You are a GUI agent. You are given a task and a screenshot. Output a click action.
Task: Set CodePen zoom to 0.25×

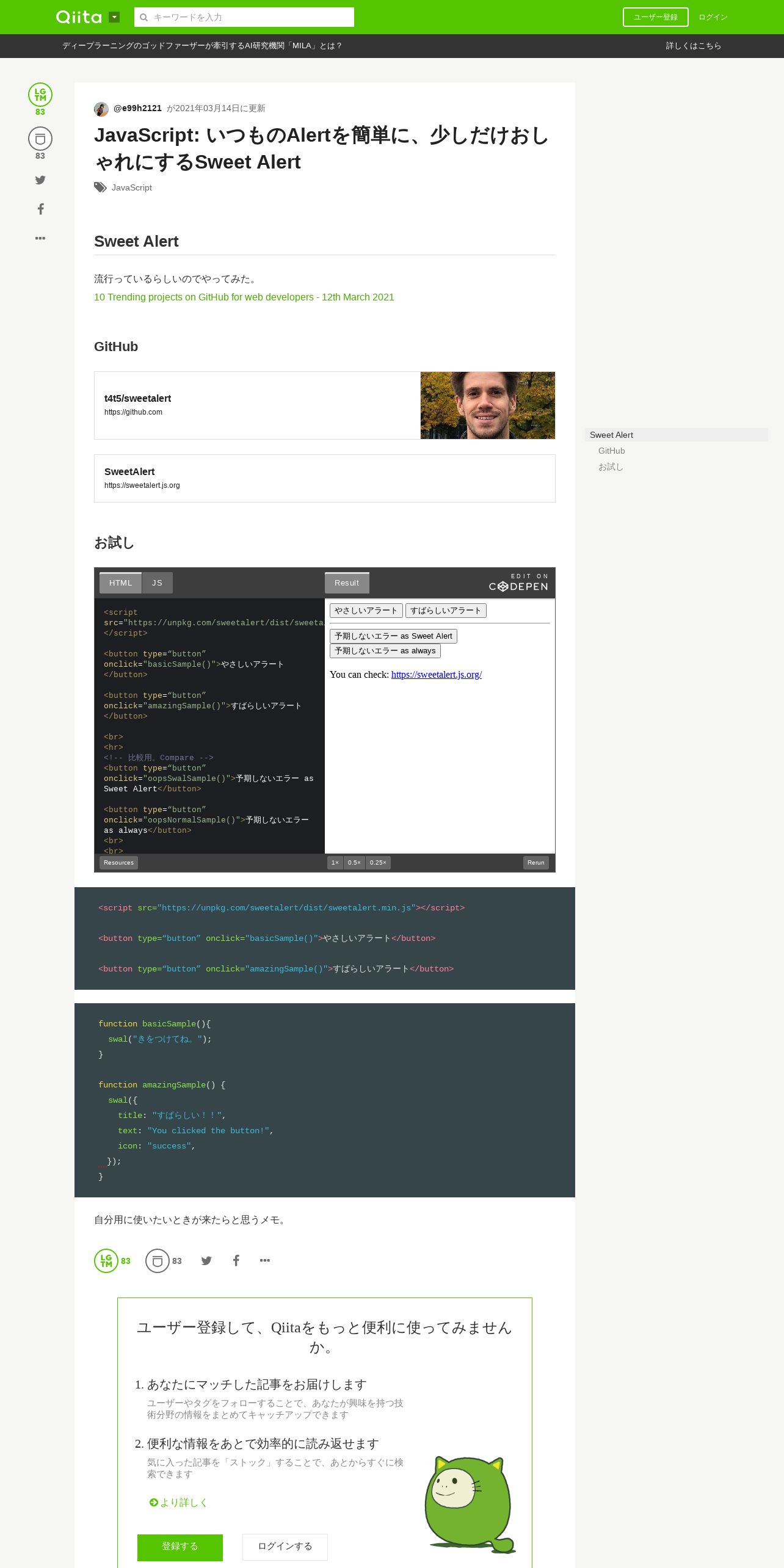click(x=378, y=863)
